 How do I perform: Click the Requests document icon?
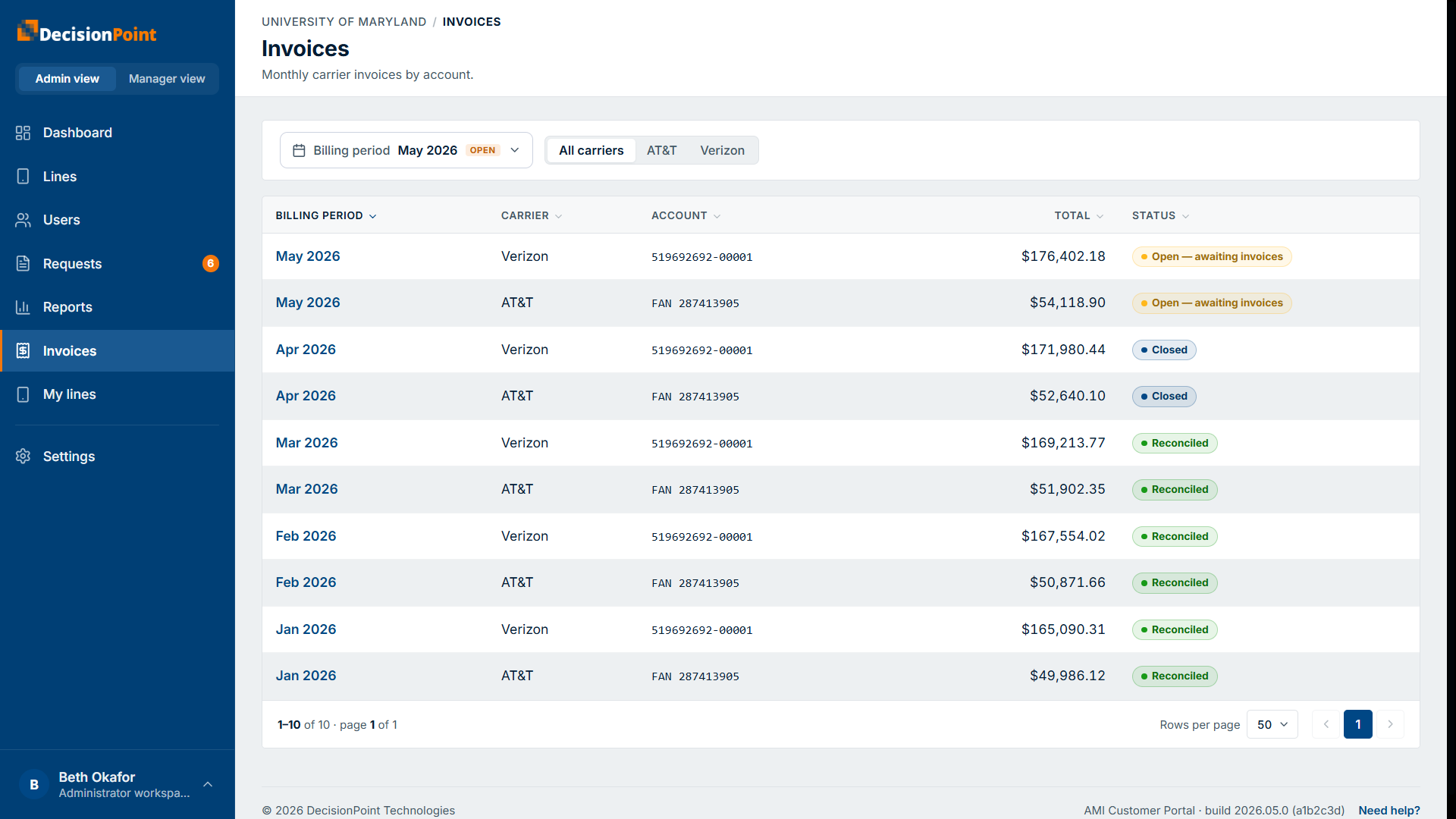pos(23,264)
